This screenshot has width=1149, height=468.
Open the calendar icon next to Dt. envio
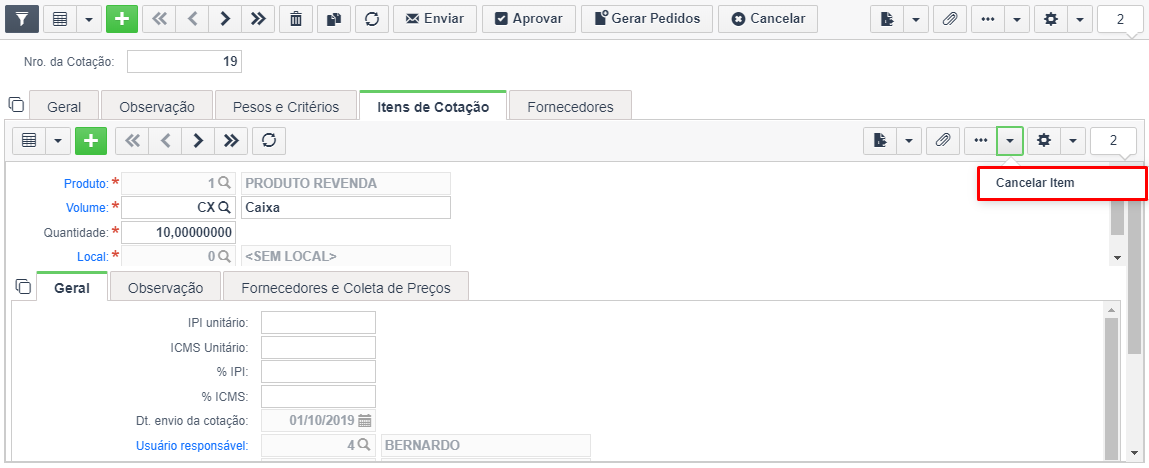(x=365, y=421)
